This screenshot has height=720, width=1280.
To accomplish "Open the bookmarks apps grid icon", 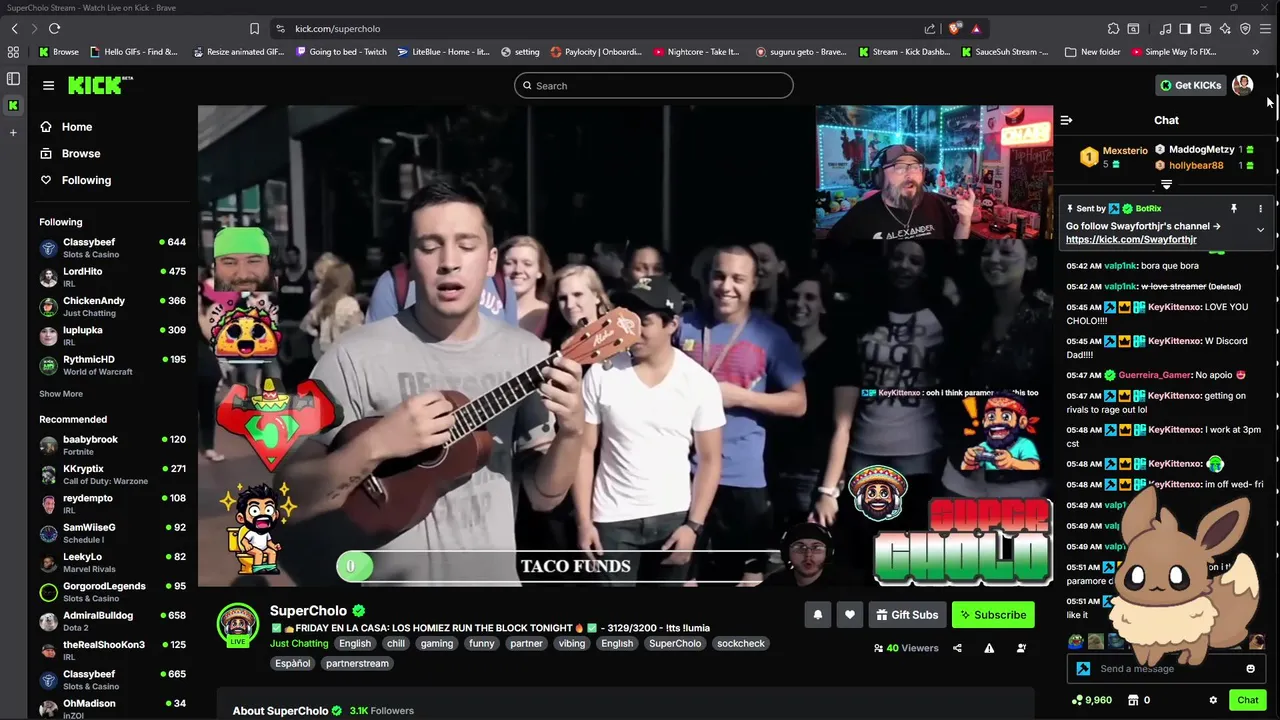I will (x=13, y=51).
